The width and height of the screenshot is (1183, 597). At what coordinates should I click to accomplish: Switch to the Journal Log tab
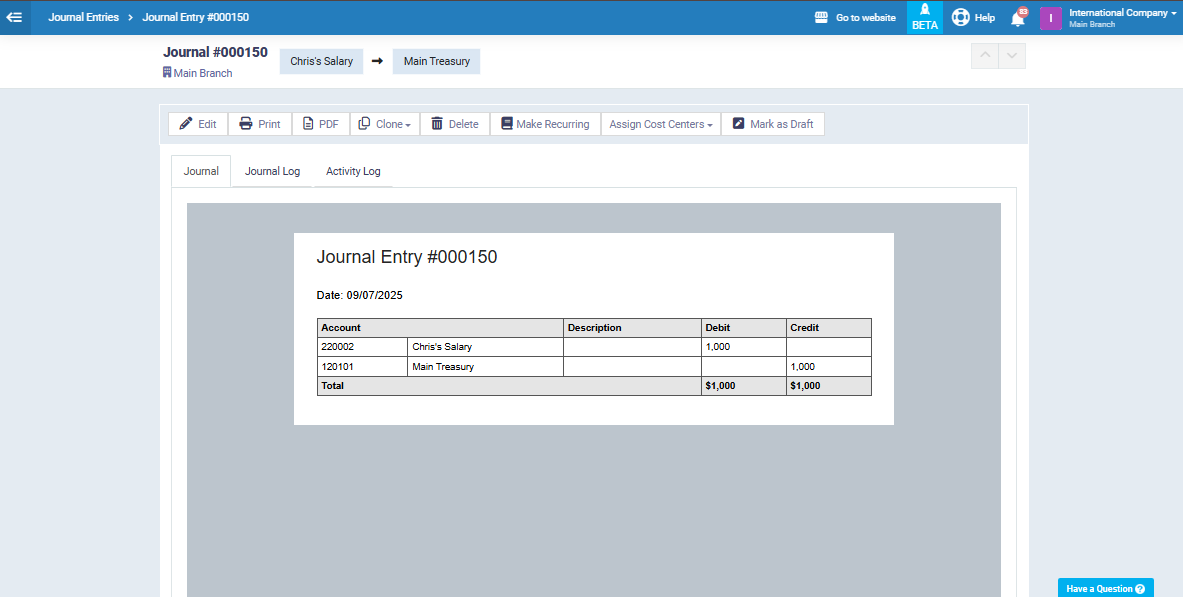[272, 171]
